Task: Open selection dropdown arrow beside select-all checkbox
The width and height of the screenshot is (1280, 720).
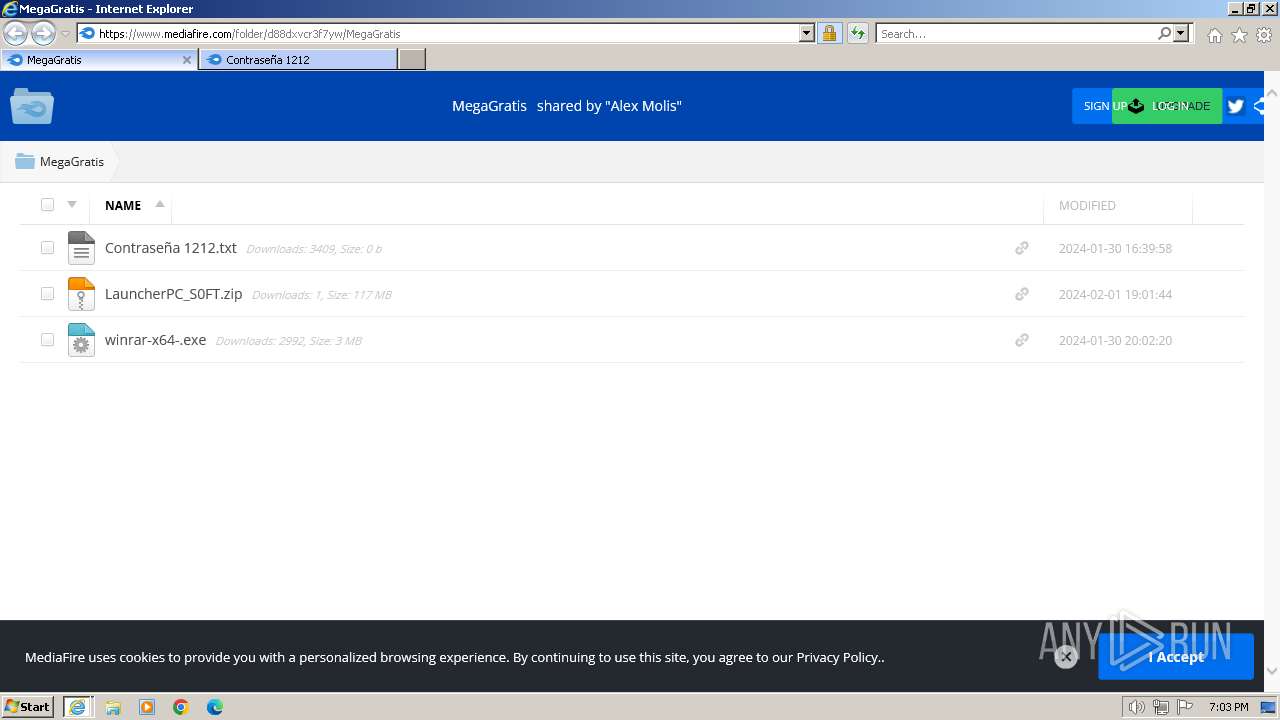Action: 72,205
